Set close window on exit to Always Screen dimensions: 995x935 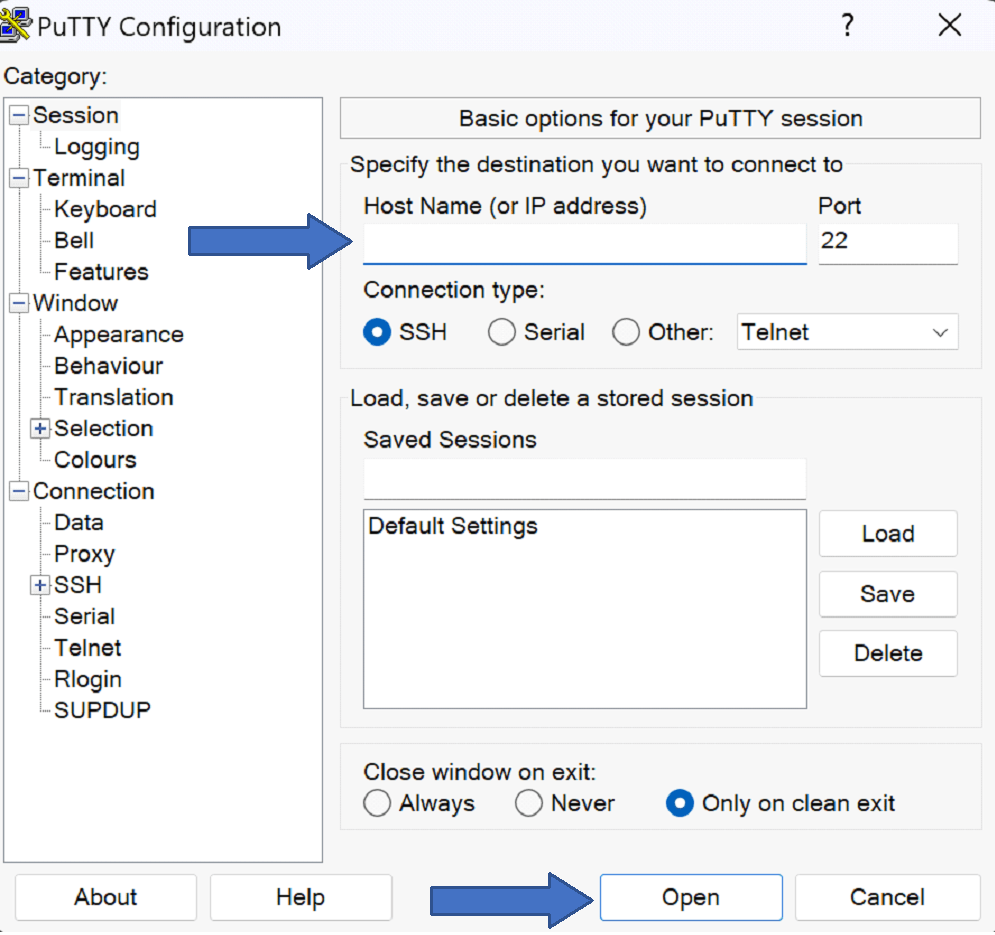(x=377, y=803)
